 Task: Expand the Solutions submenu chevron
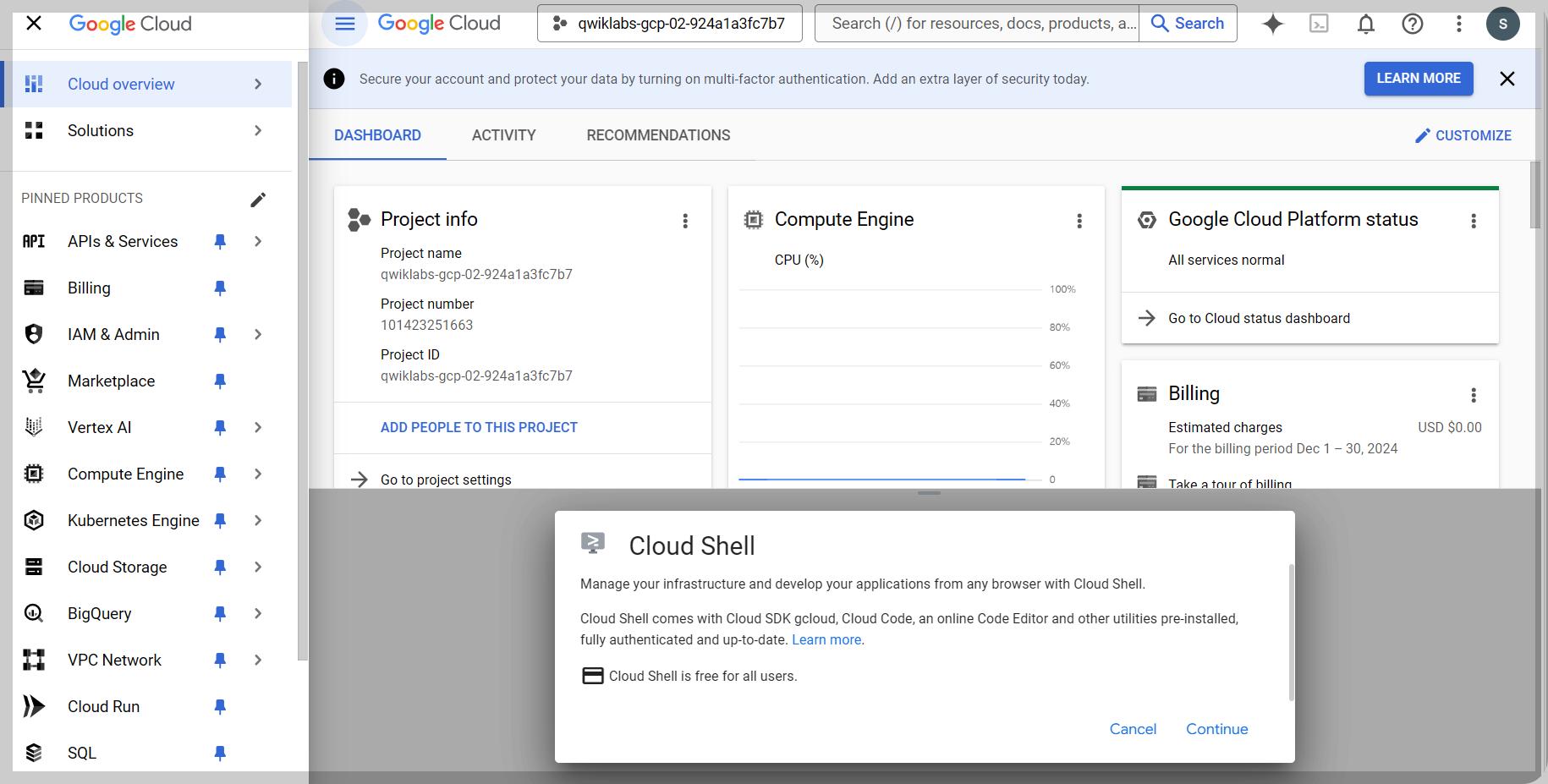pos(258,130)
